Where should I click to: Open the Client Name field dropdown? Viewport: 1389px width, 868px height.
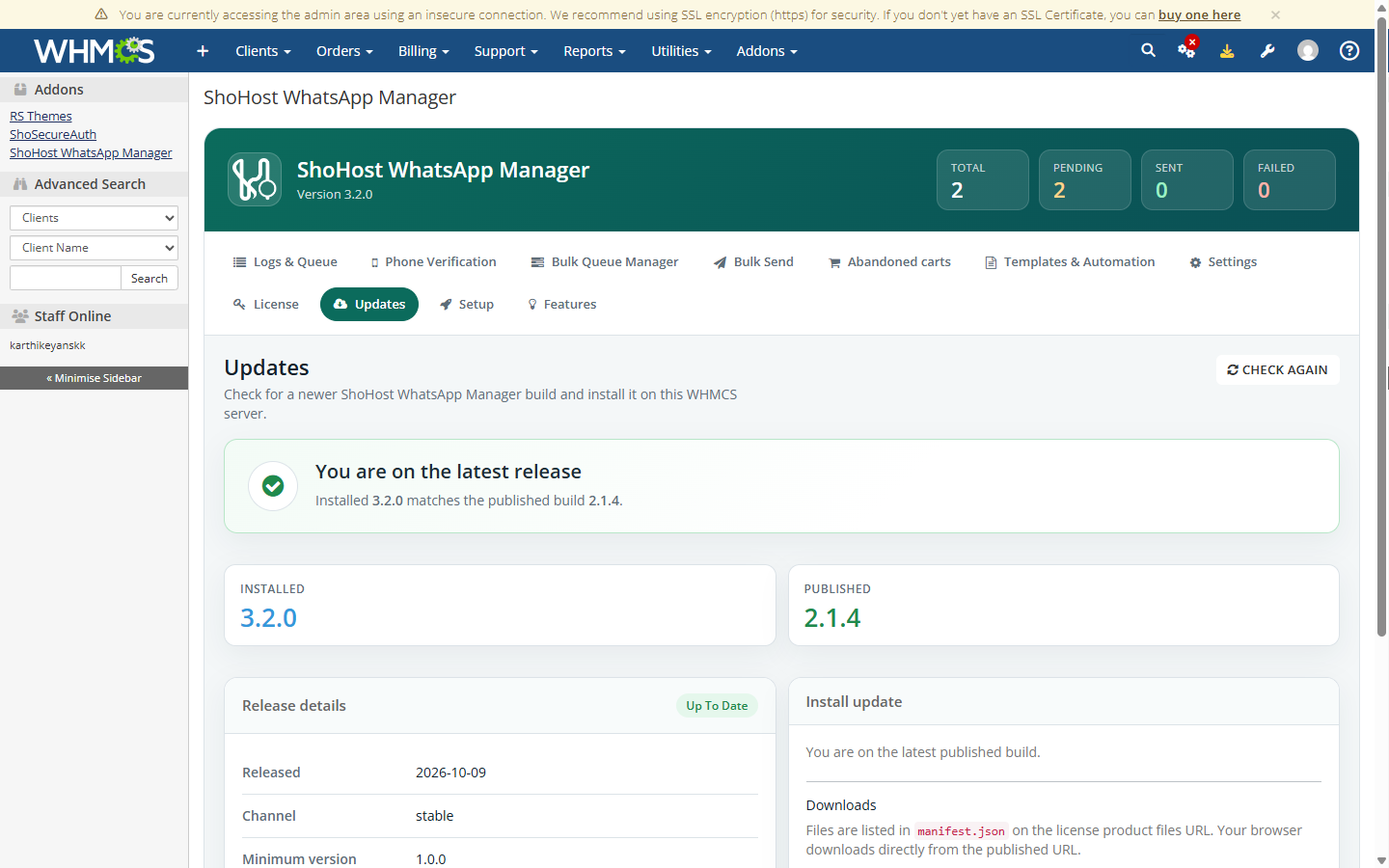tap(94, 248)
